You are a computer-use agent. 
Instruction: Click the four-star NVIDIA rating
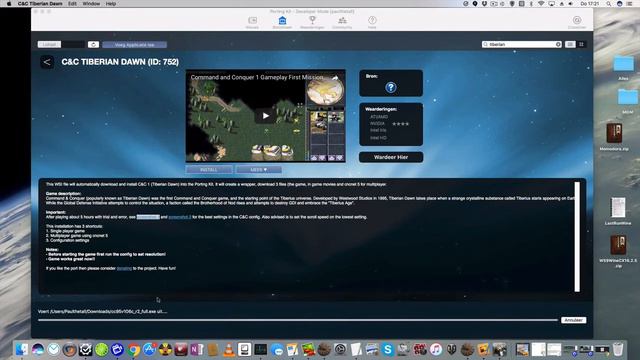tap(400, 124)
